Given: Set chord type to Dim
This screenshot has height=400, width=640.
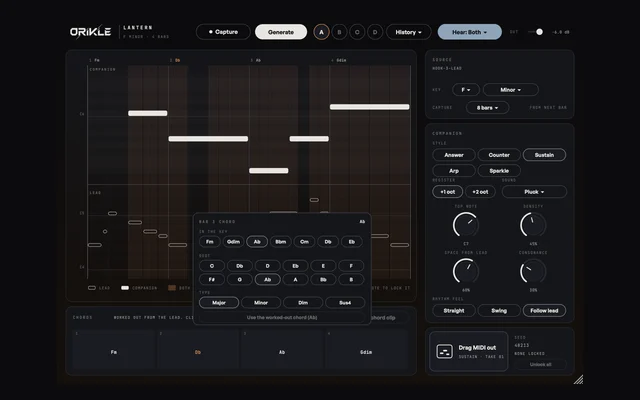Looking at the screenshot, I should 303,302.
